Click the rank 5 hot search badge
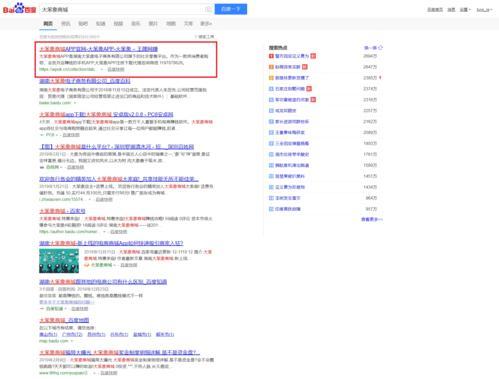The height and width of the screenshot is (379, 499). point(271,100)
